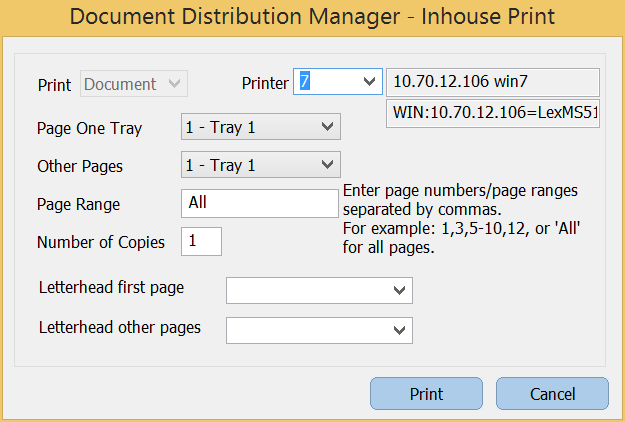The image size is (625, 422).
Task: Select the 10.70.12.106 win7 printer field
Action: pyautogui.click(x=493, y=81)
